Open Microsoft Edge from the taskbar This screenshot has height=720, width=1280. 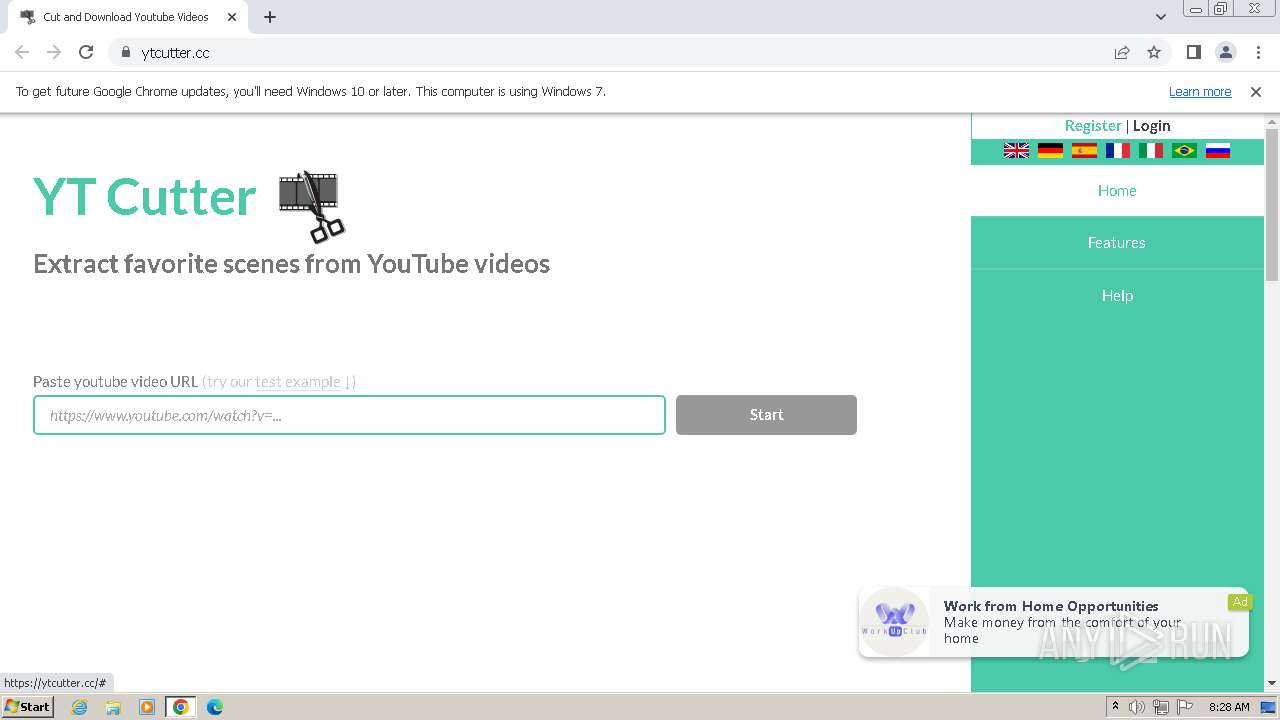(215, 707)
